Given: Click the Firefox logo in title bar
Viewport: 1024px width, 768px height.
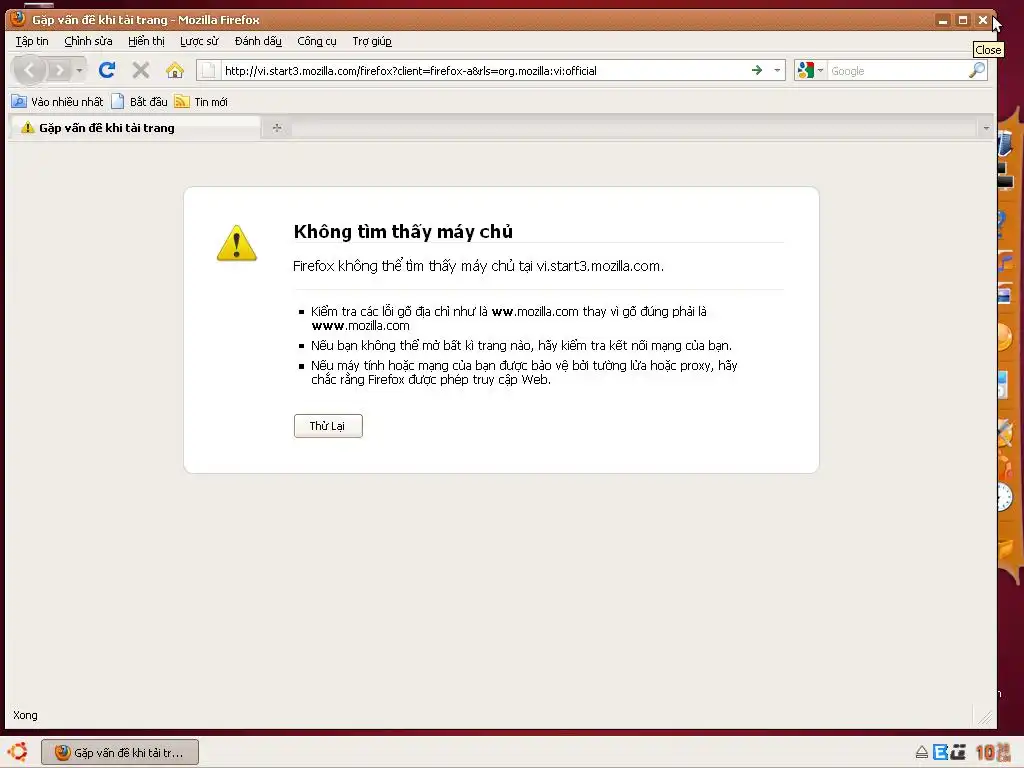Looking at the screenshot, I should pyautogui.click(x=18, y=19).
